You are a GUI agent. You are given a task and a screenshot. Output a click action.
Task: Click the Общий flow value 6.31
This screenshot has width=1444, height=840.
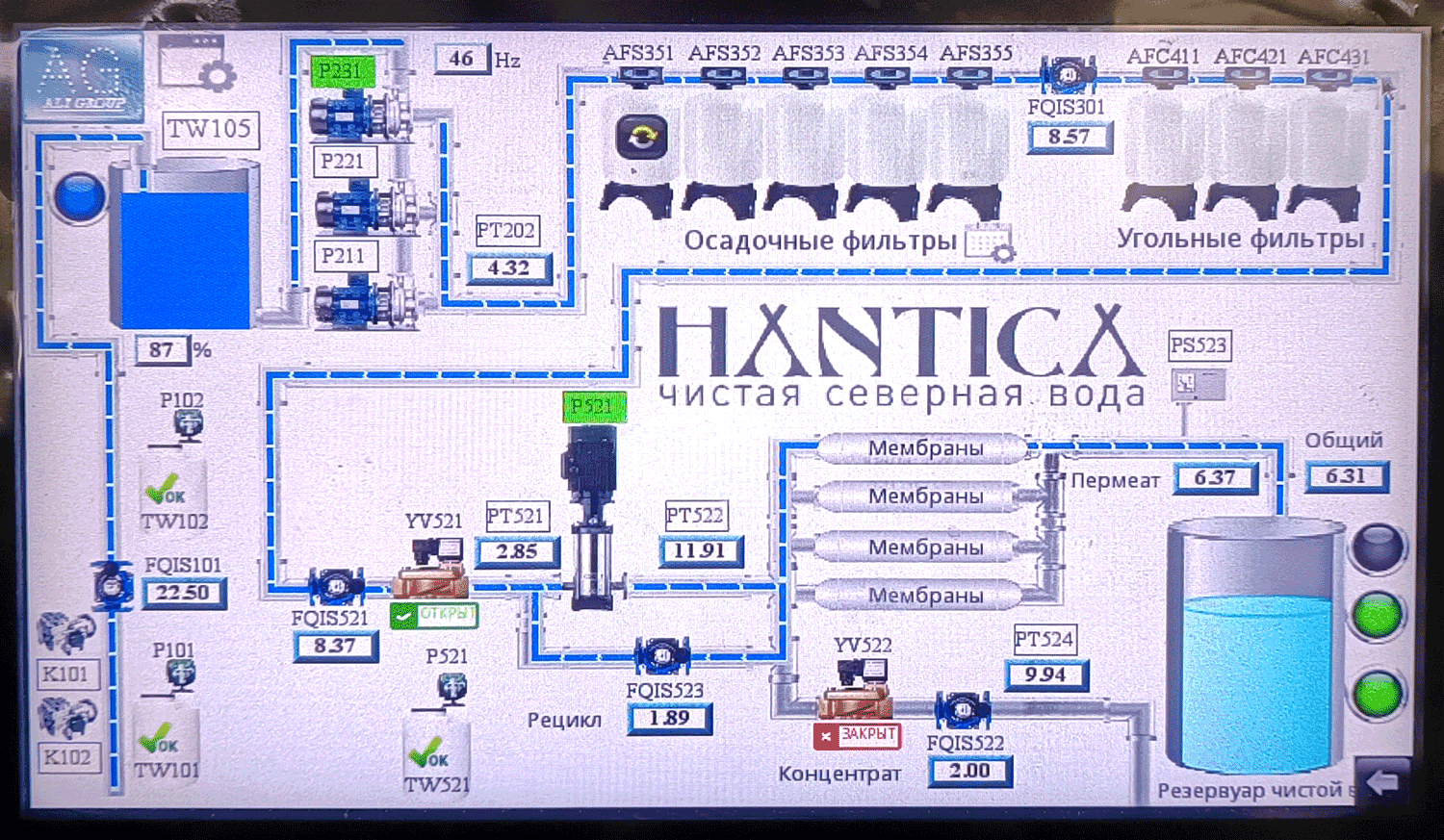(1347, 476)
